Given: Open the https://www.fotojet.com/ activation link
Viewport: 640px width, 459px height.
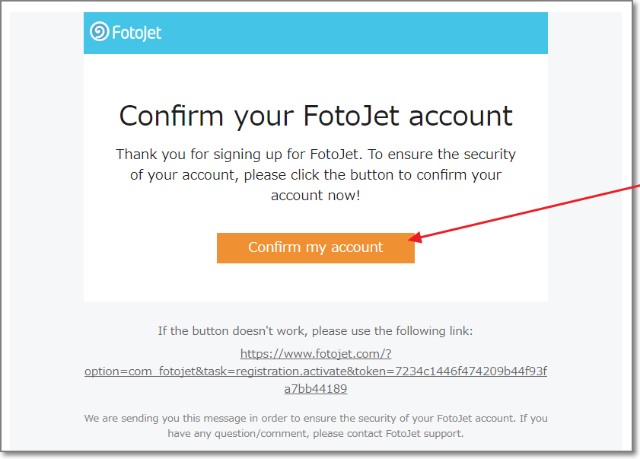Looking at the screenshot, I should (315, 353).
